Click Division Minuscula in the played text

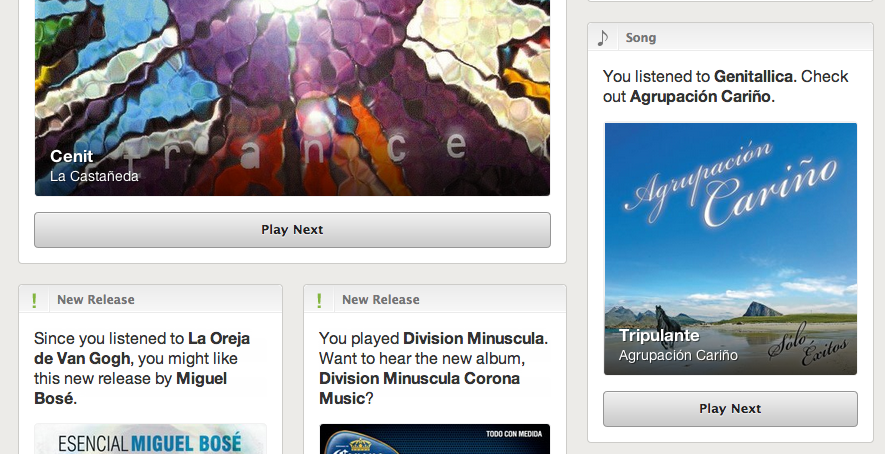(x=473, y=339)
